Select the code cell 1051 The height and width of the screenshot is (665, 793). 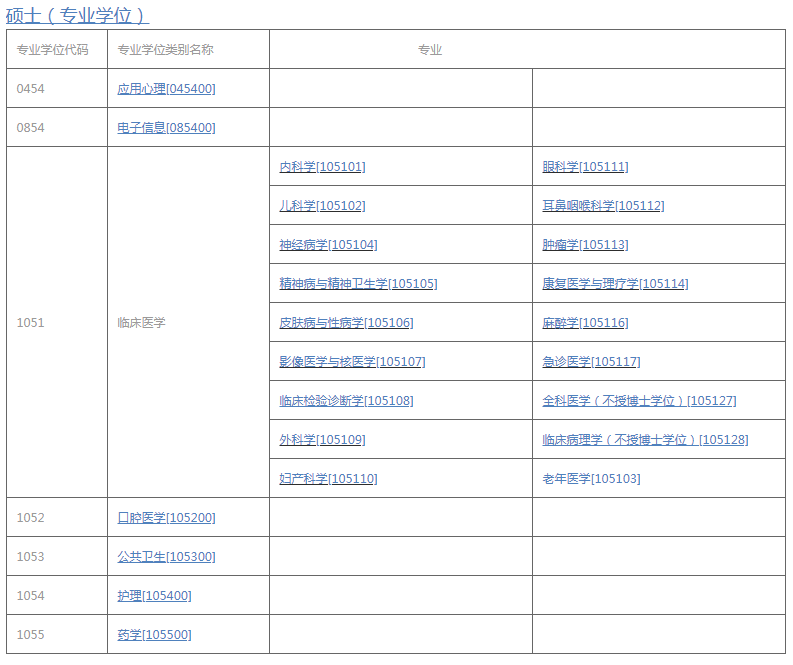[x=57, y=322]
